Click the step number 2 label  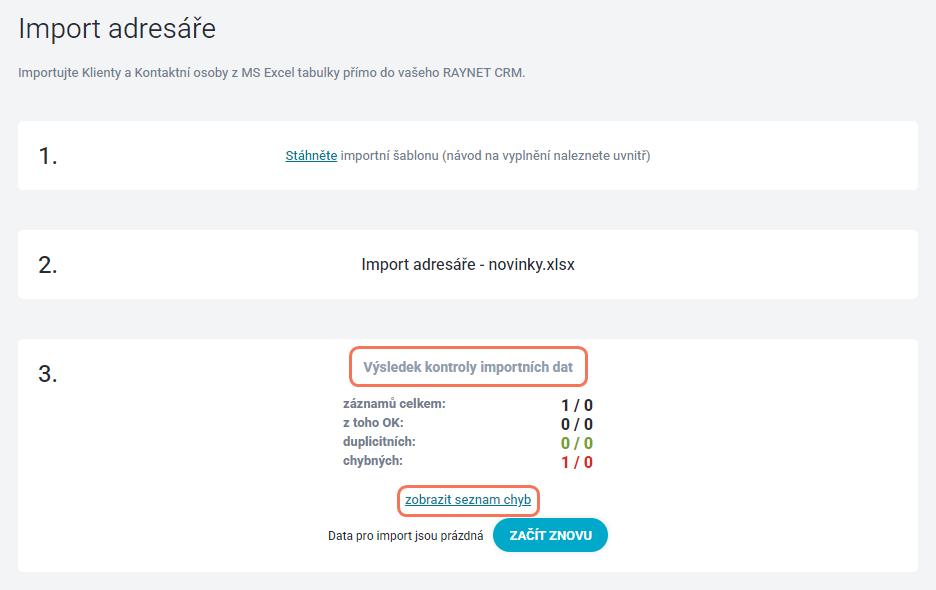click(x=48, y=265)
